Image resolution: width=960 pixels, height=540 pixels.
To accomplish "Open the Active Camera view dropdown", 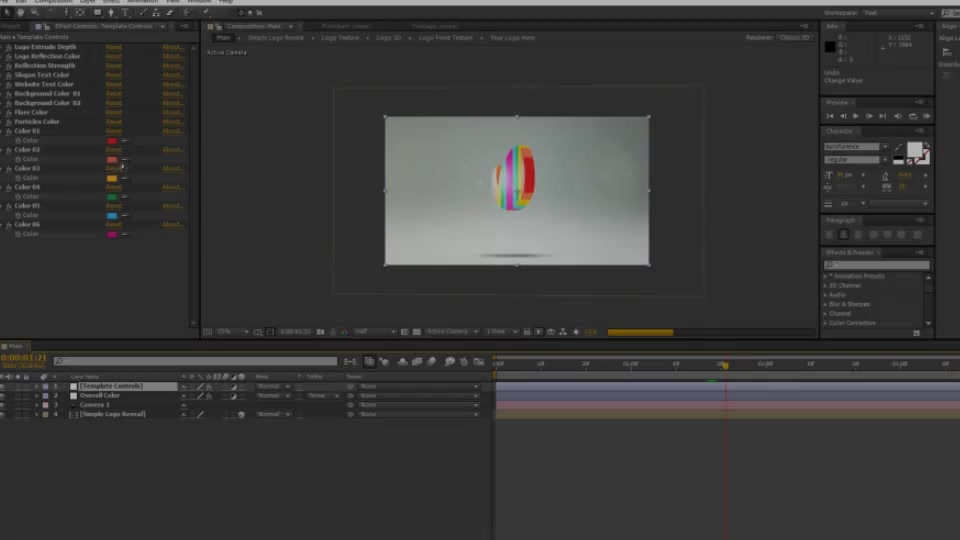I will pos(451,332).
